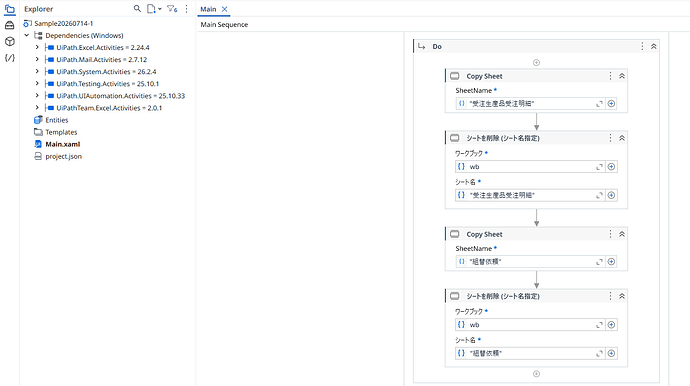Collapse the Dependencies (Windows) node
The image size is (690, 386).
27,35
